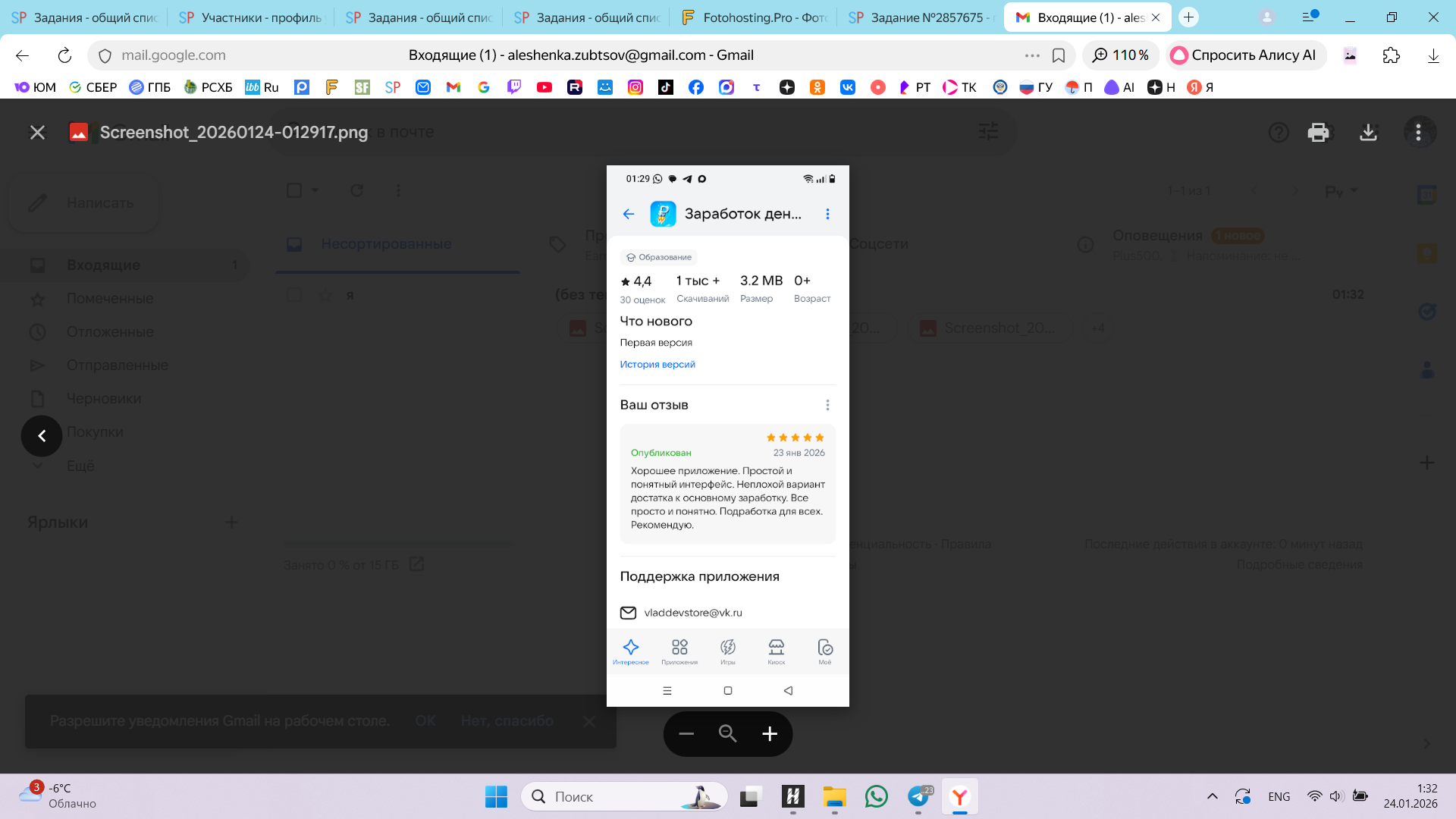Screen dimensions: 1456x819
Task: Open the YouTube bookmark icon
Action: click(x=544, y=87)
